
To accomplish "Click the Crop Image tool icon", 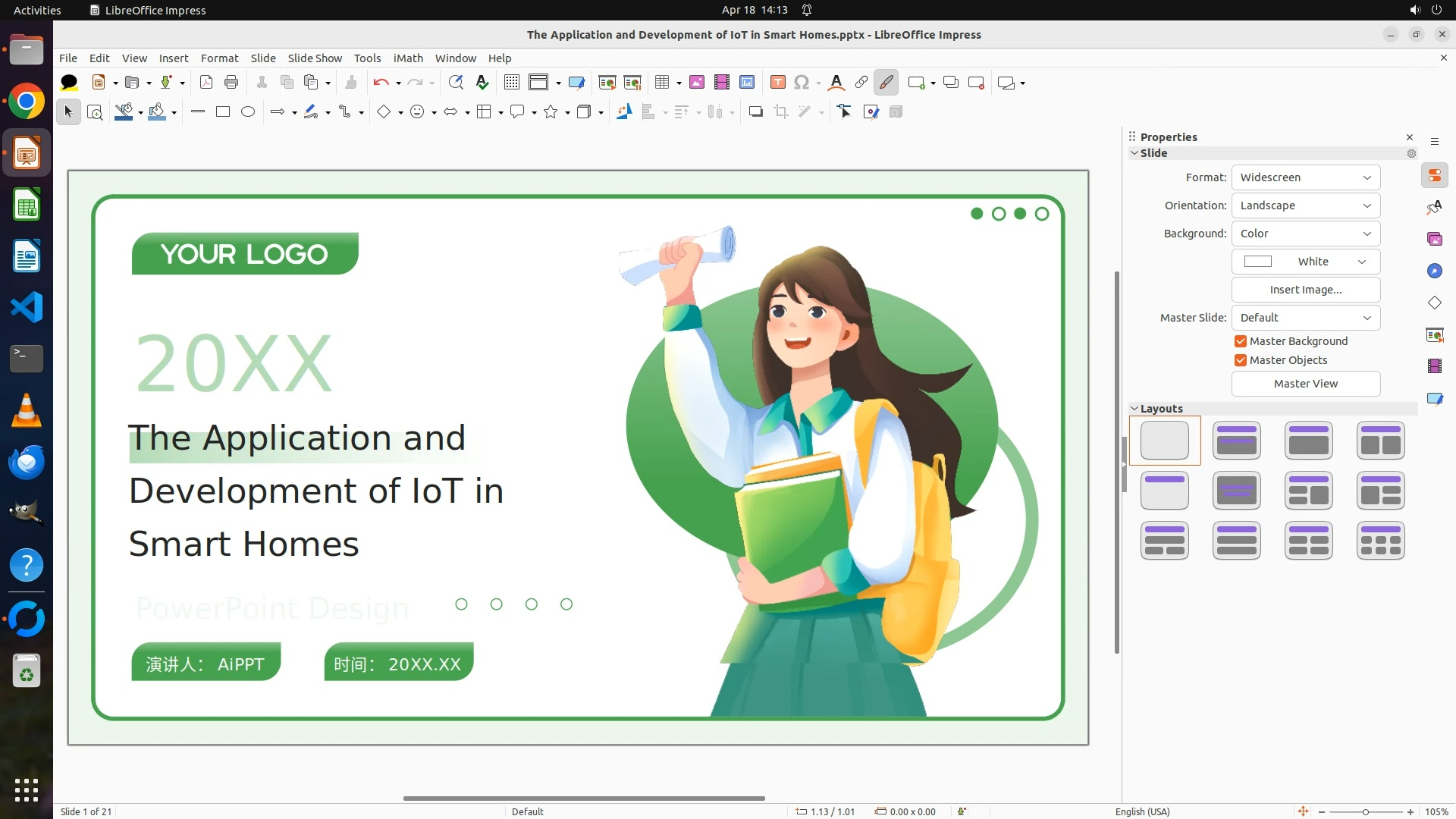I will (781, 112).
